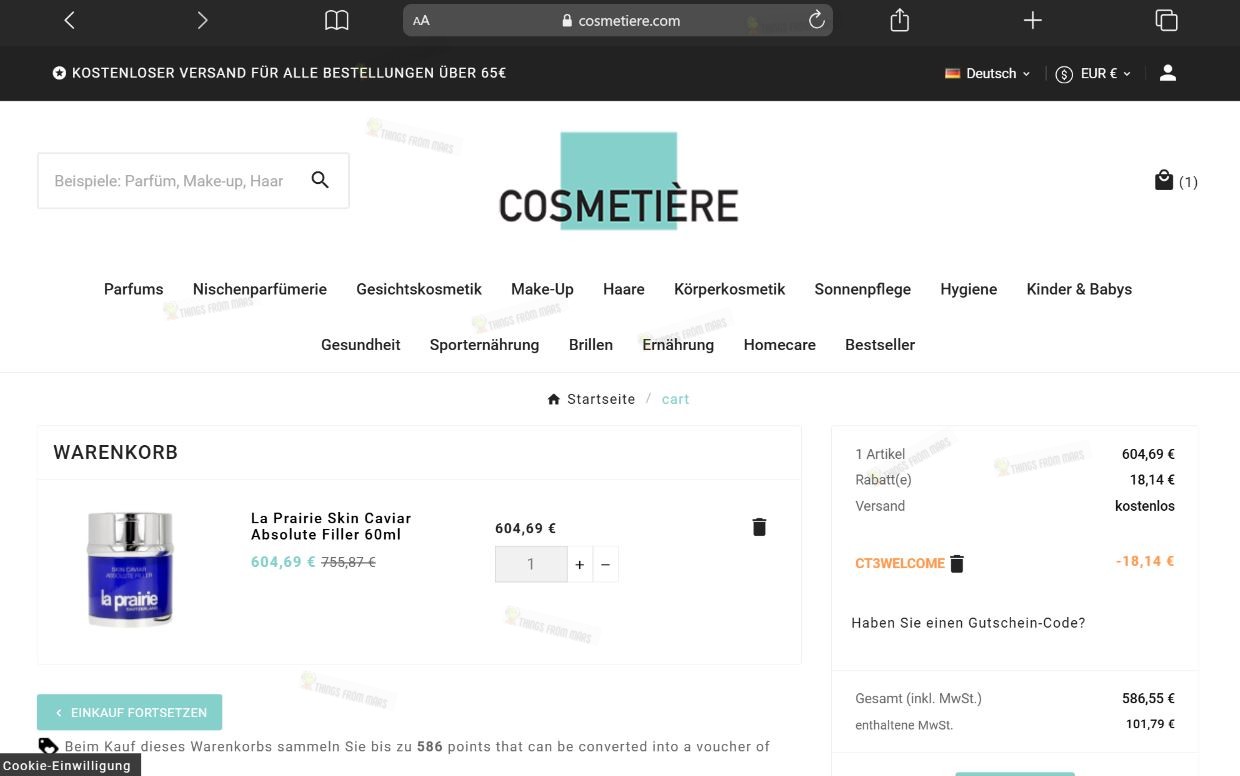Click the Versand 'kostenlos' value
The width and height of the screenshot is (1240, 776).
point(1145,506)
